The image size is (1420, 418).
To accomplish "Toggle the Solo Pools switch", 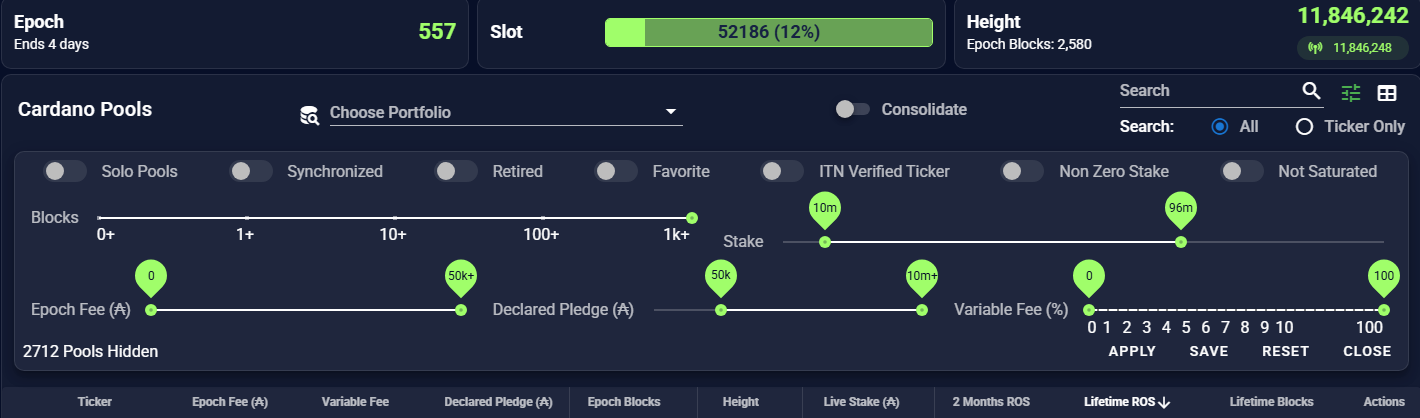I will pos(65,171).
